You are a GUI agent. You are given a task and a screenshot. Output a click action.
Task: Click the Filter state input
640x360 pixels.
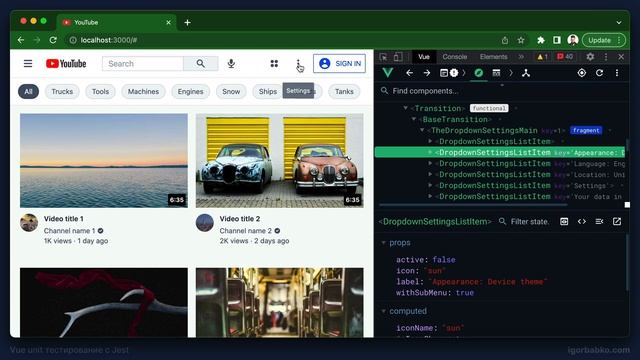(530, 221)
